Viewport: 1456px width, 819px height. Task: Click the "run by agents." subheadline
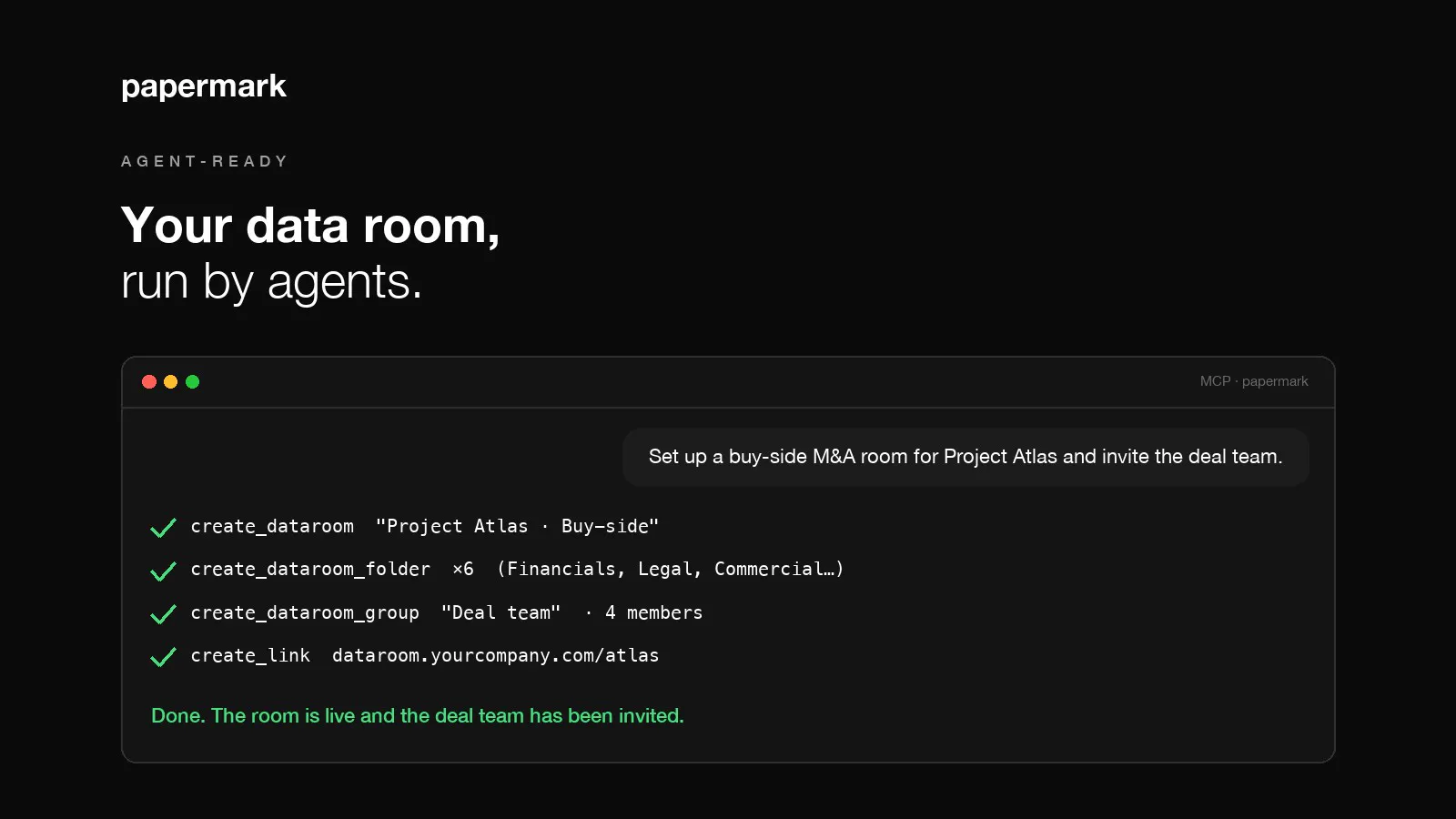(271, 282)
